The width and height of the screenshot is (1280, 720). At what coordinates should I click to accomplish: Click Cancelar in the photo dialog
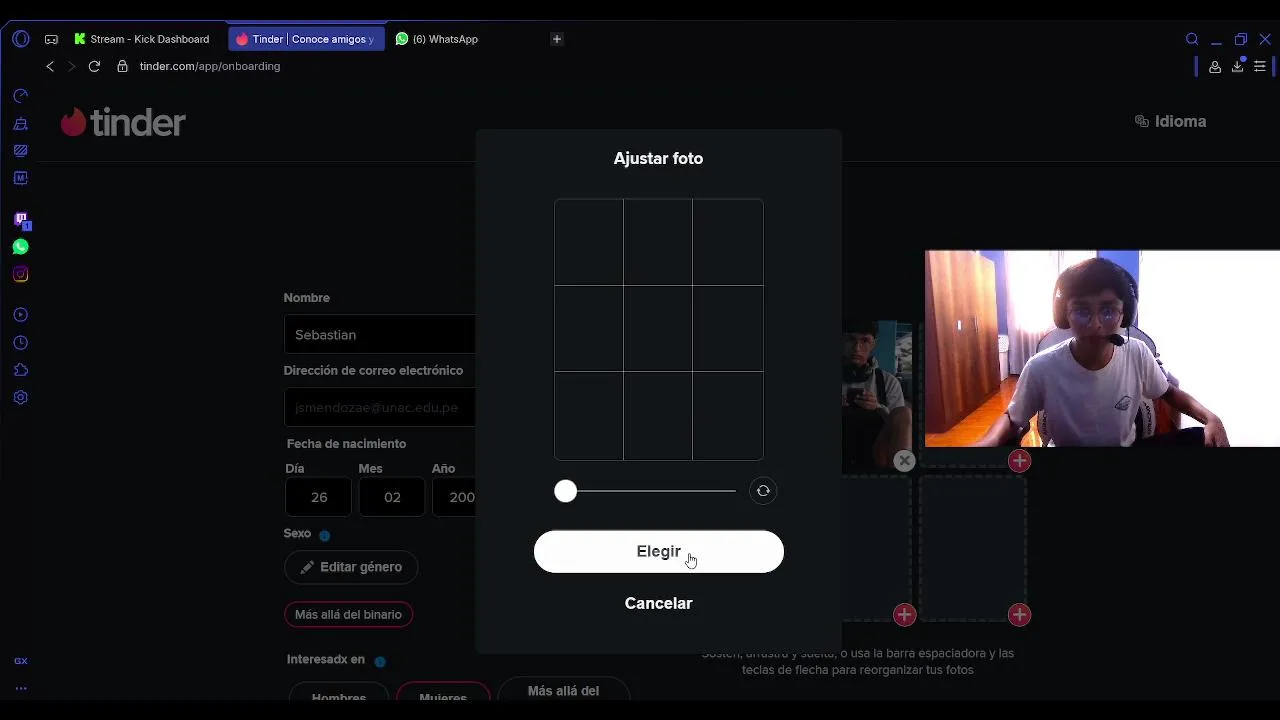[658, 603]
